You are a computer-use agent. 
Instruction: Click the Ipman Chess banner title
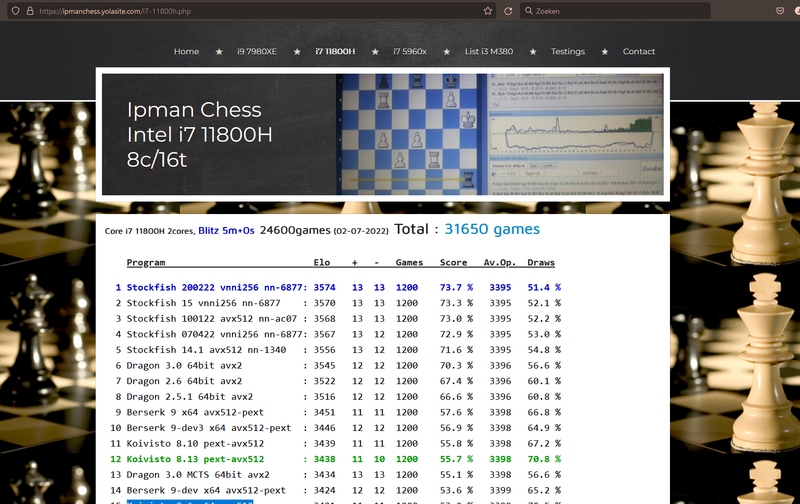pyautogui.click(x=199, y=135)
